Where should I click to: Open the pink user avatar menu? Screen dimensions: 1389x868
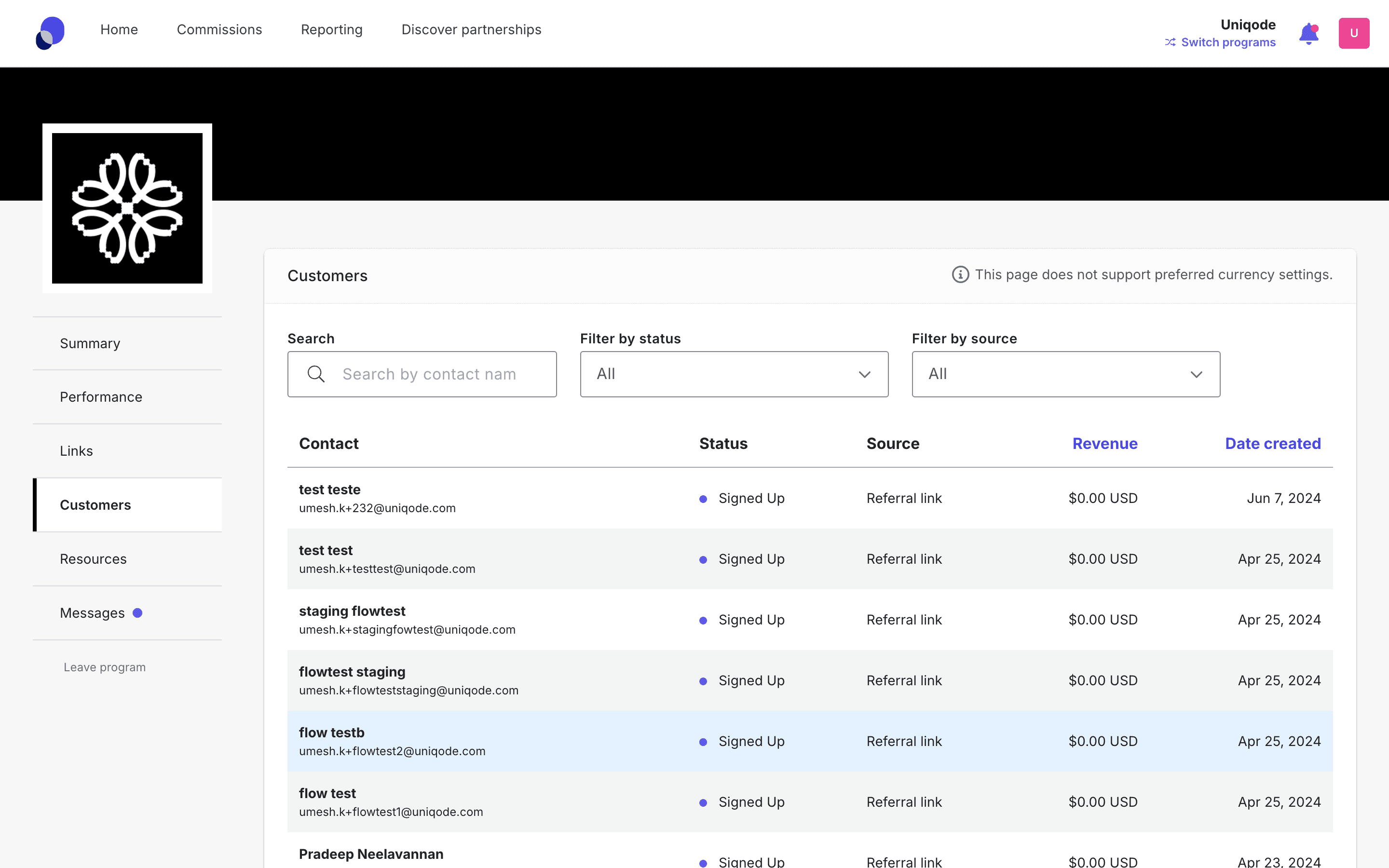click(1353, 33)
